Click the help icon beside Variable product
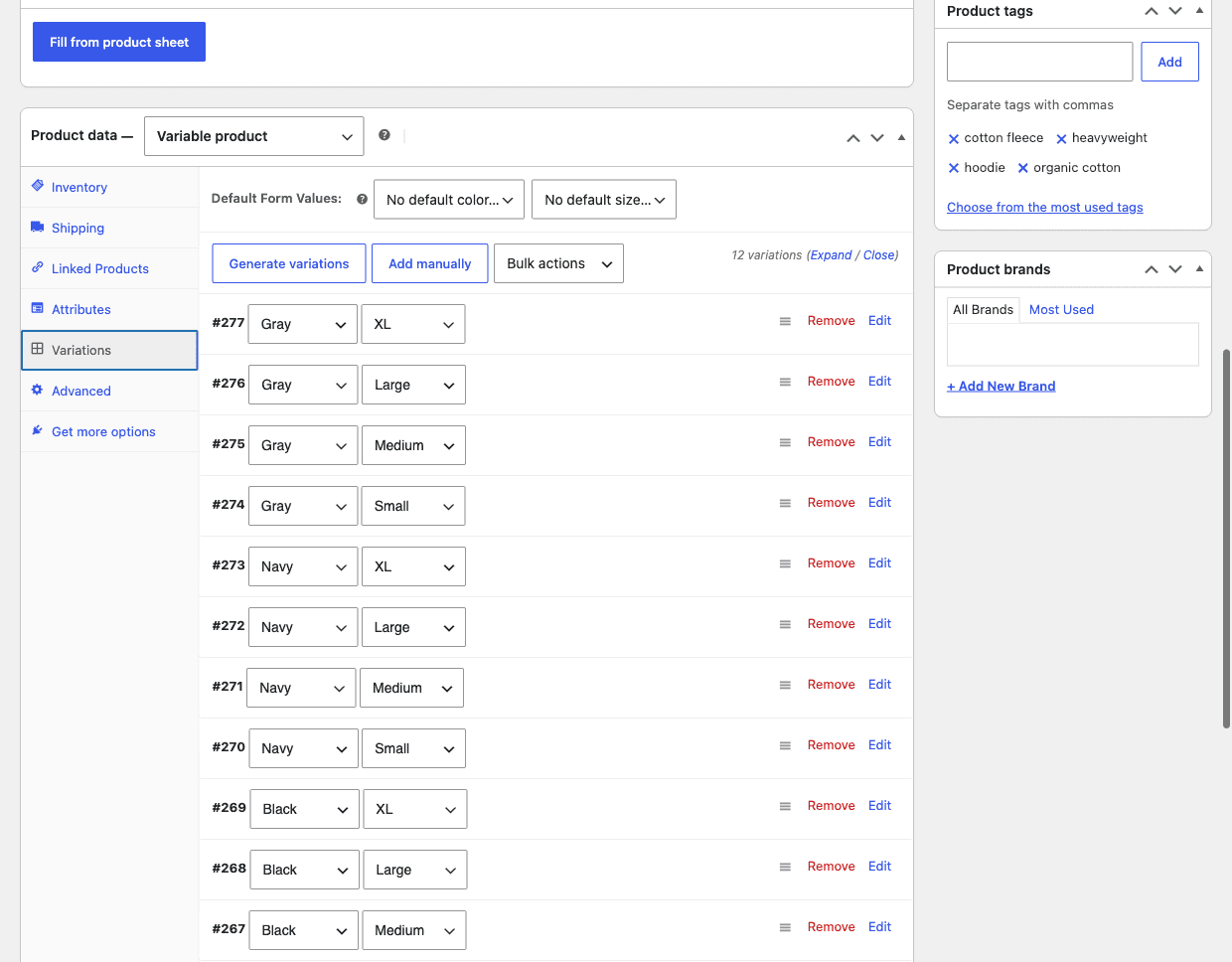The height and width of the screenshot is (962, 1232). [385, 135]
